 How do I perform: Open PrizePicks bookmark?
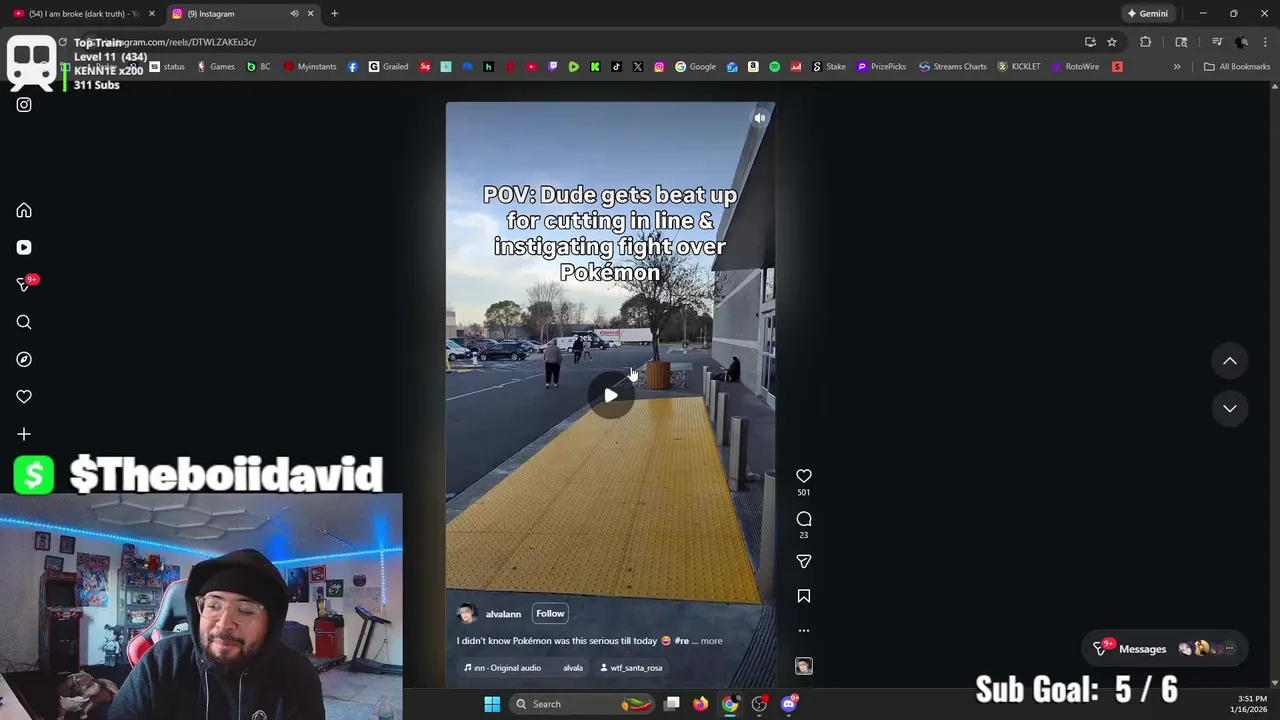click(881, 67)
